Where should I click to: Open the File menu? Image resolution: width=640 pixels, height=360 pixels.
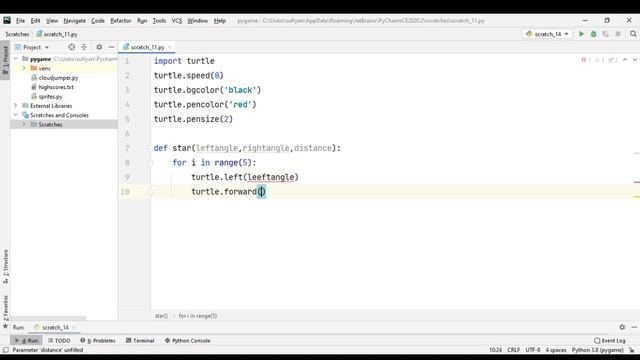coord(20,20)
